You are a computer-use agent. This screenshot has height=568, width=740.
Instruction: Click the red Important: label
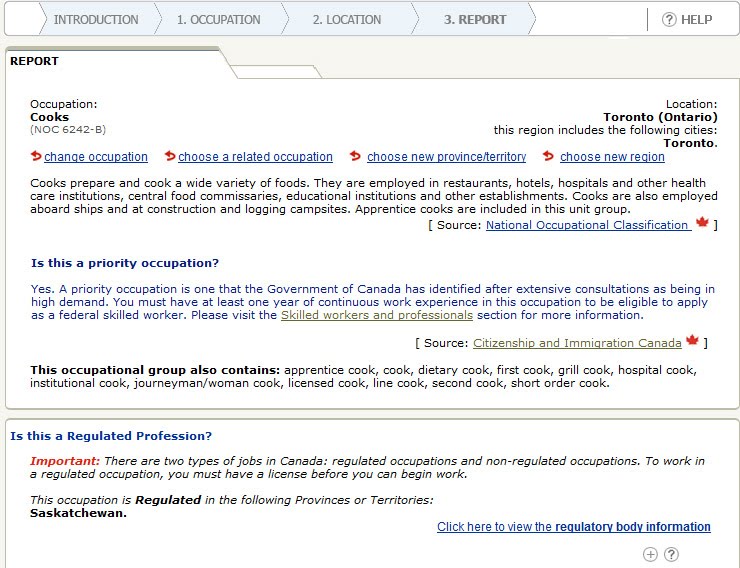pos(65,461)
